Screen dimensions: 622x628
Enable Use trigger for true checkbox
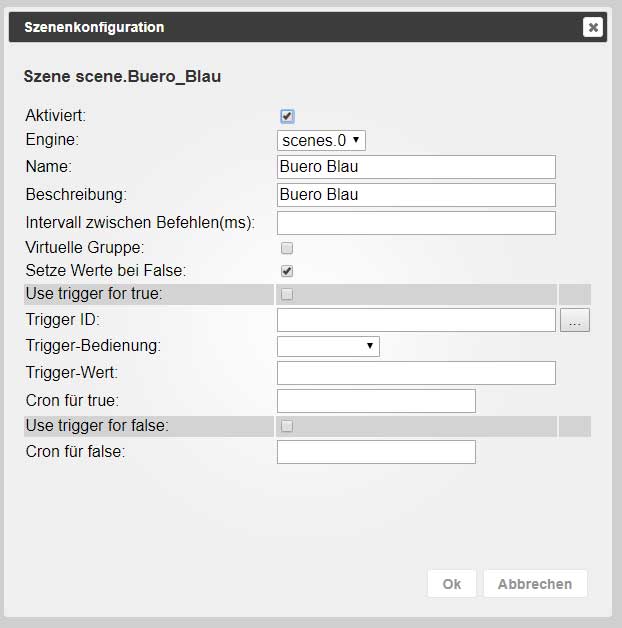287,294
